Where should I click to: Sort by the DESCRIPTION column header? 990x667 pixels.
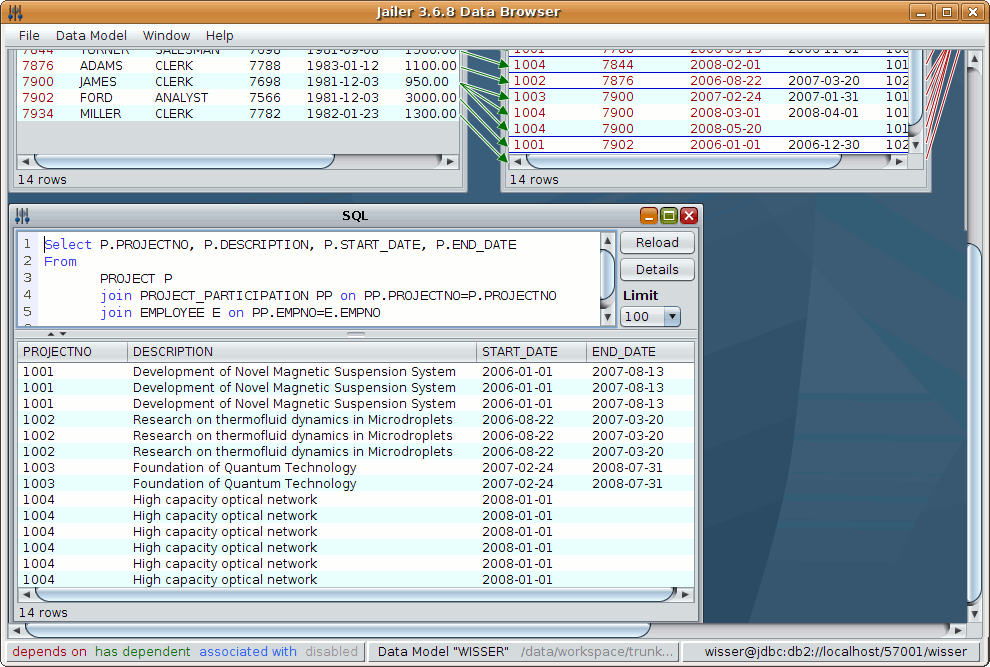click(x=301, y=352)
